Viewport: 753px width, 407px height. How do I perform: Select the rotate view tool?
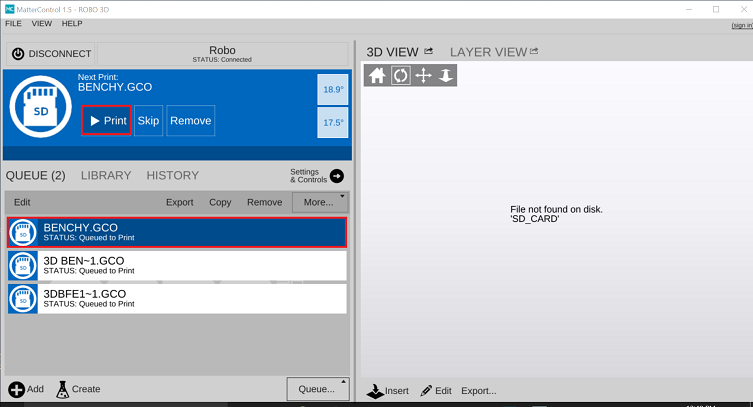click(x=401, y=75)
